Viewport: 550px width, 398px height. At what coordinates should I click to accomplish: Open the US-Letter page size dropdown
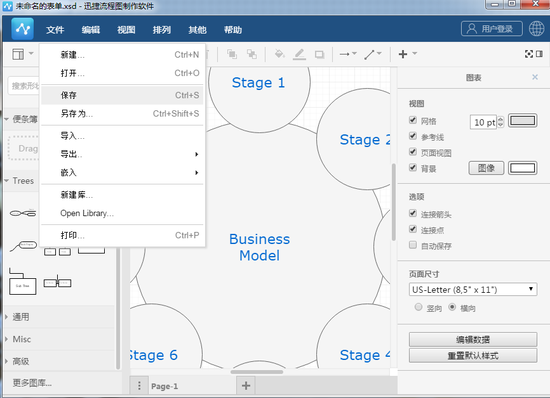click(473, 290)
